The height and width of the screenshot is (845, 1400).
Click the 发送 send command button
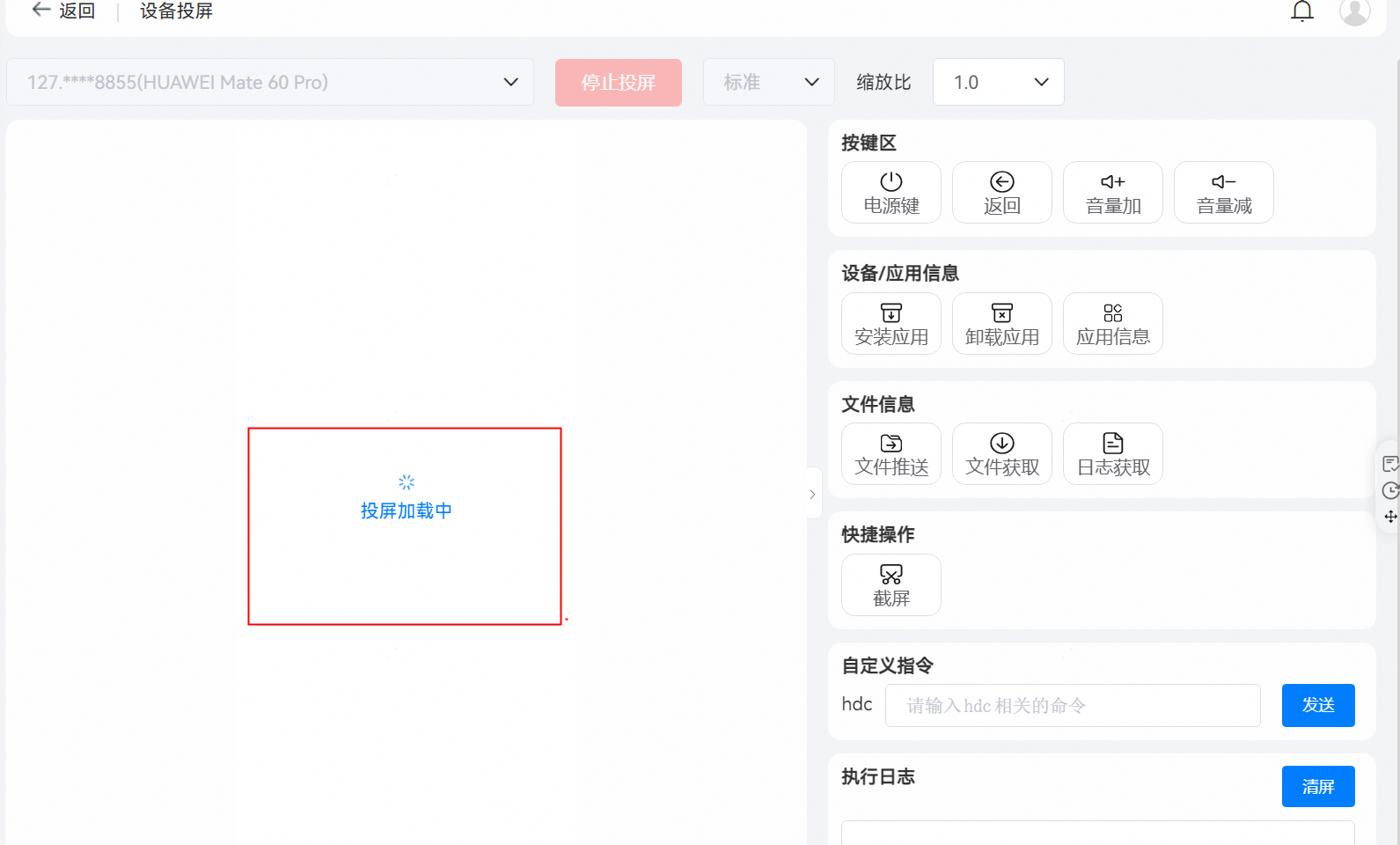point(1317,705)
